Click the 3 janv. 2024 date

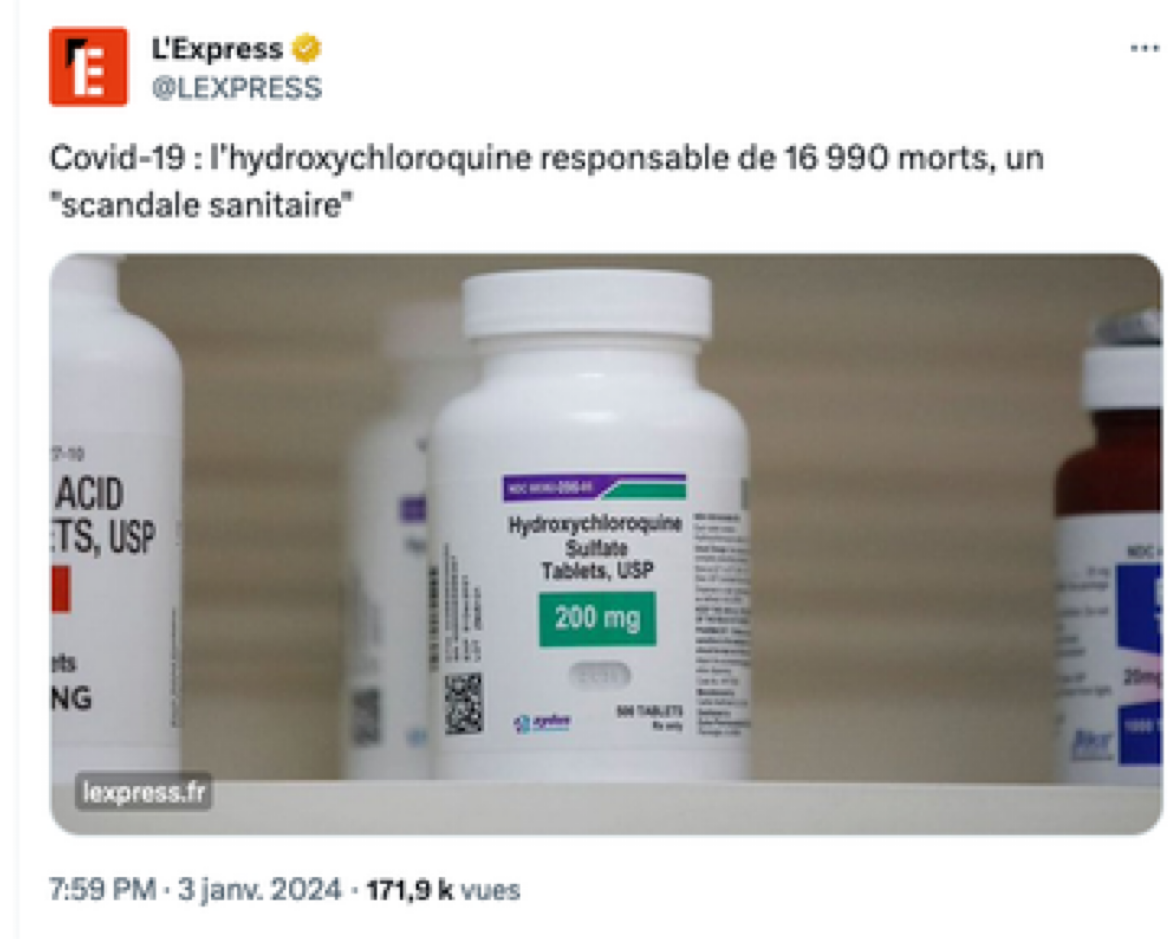point(259,890)
